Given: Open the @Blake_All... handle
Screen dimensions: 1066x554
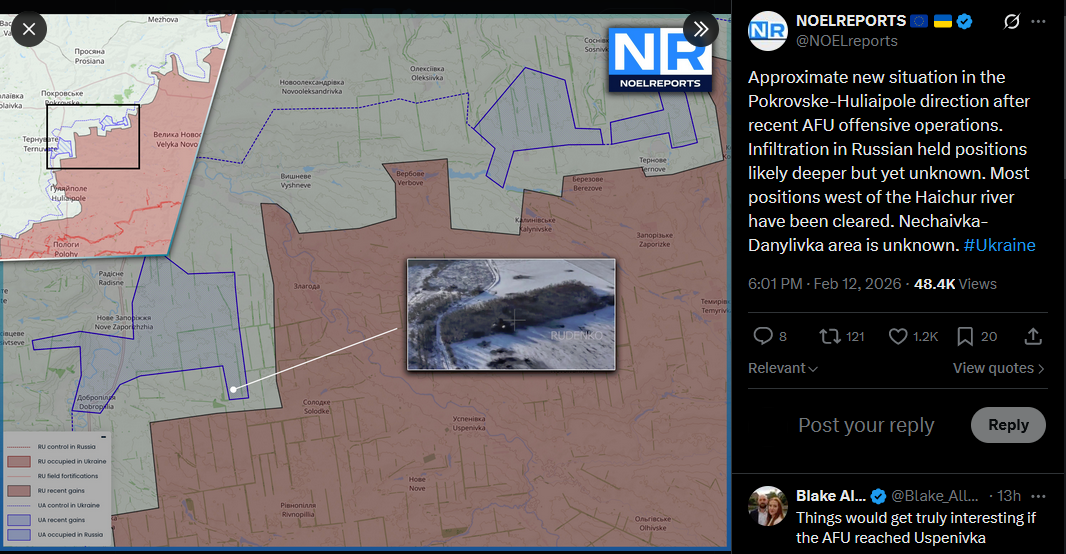Looking at the screenshot, I should tap(935, 496).
